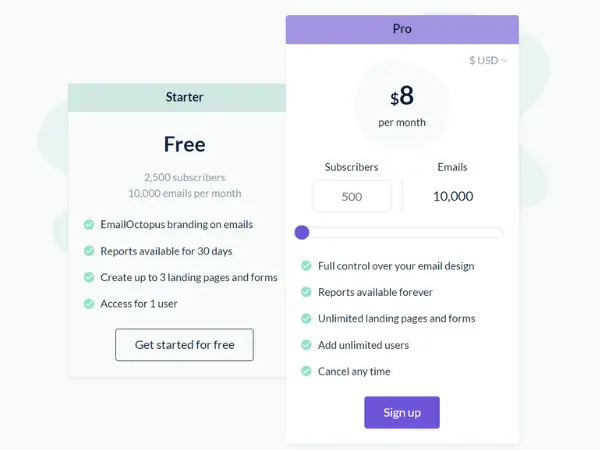Viewport: 600px width, 450px height.
Task: Click checkmark icon next to Reports available forever
Action: [306, 292]
